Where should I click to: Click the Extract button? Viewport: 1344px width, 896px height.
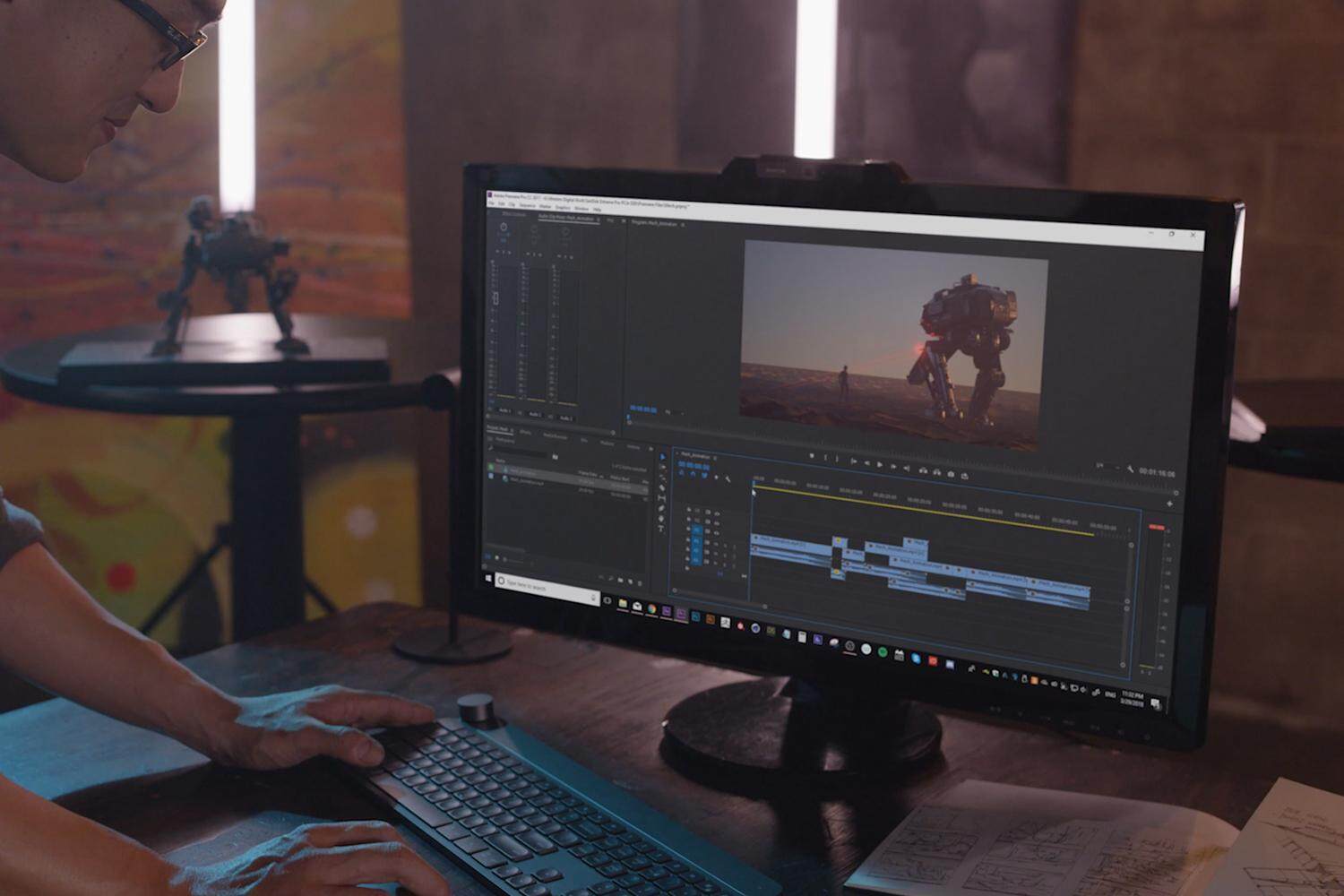pos(937,472)
